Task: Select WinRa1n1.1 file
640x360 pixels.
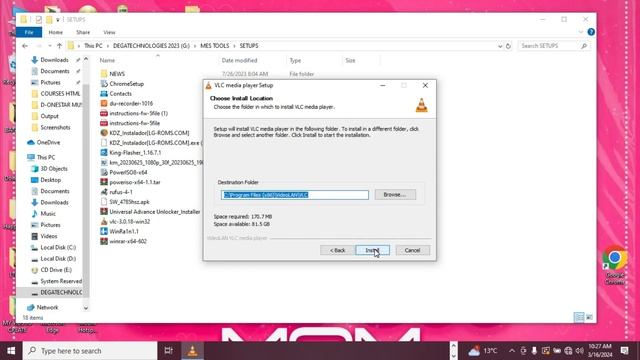Action: [124, 231]
